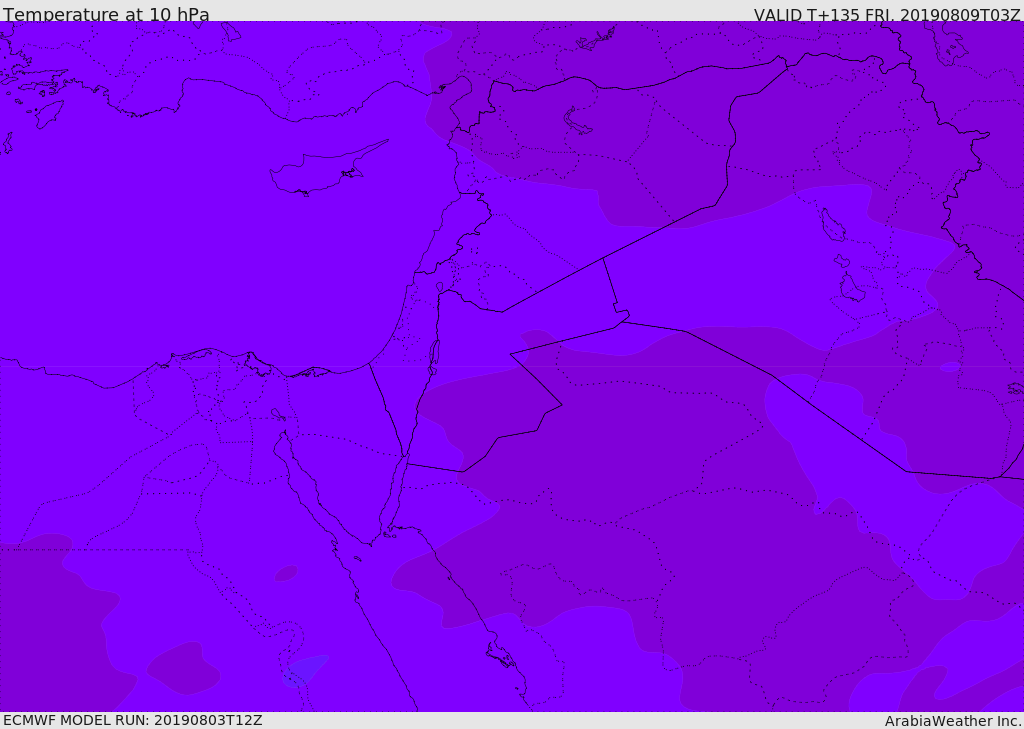The width and height of the screenshot is (1024, 729).
Task: Click the 'ECMWF MODEL RUN: 20190803T12Z' text
Action: click(133, 720)
